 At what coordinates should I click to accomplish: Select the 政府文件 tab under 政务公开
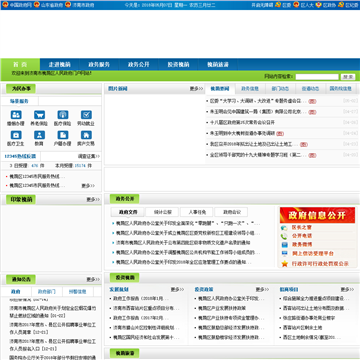click(128, 212)
